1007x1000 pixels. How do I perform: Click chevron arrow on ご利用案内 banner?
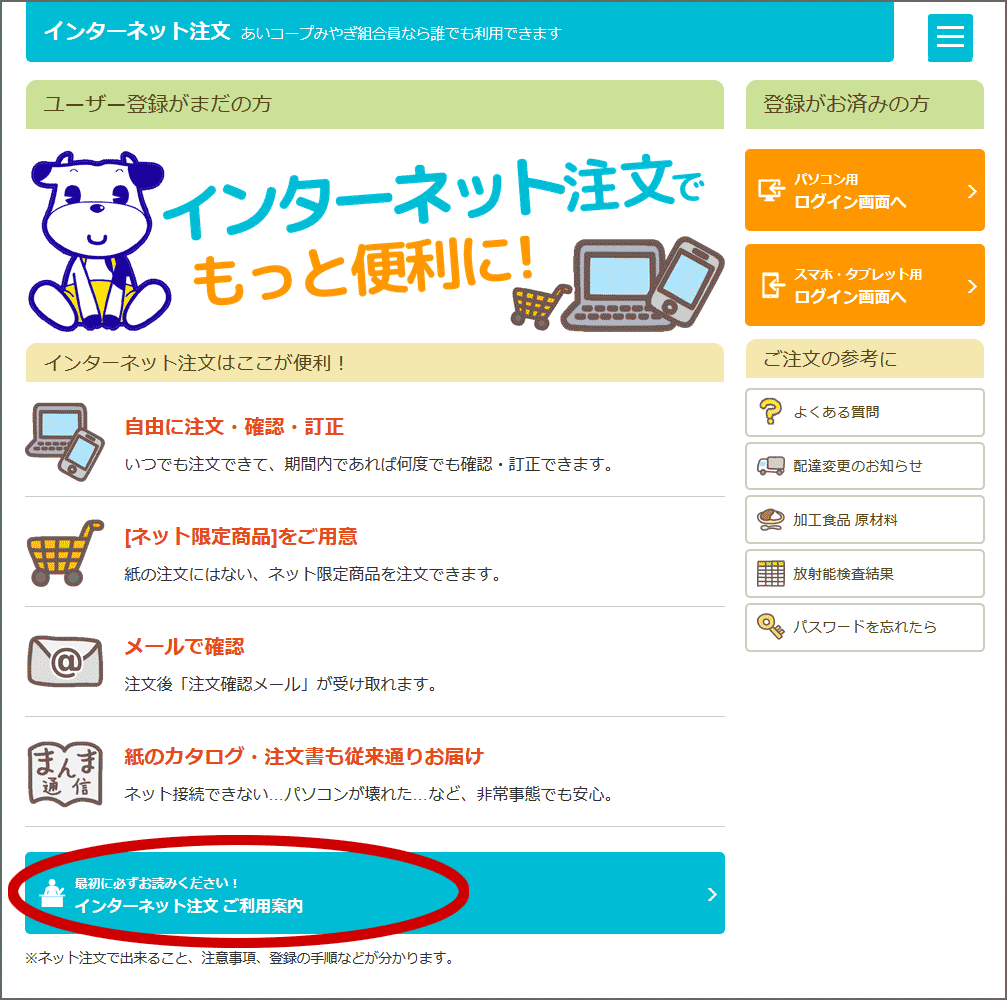tap(712, 894)
